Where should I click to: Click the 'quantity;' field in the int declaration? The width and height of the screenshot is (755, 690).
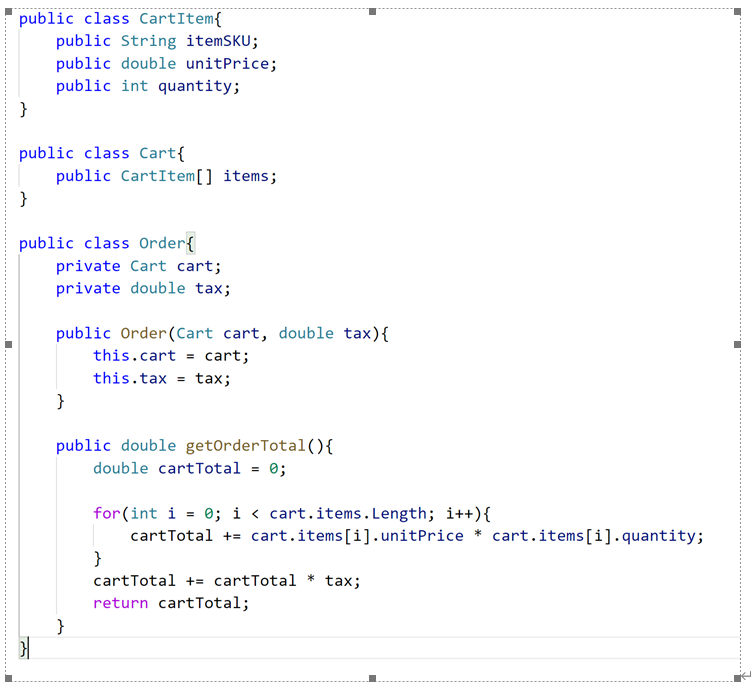[x=198, y=87]
